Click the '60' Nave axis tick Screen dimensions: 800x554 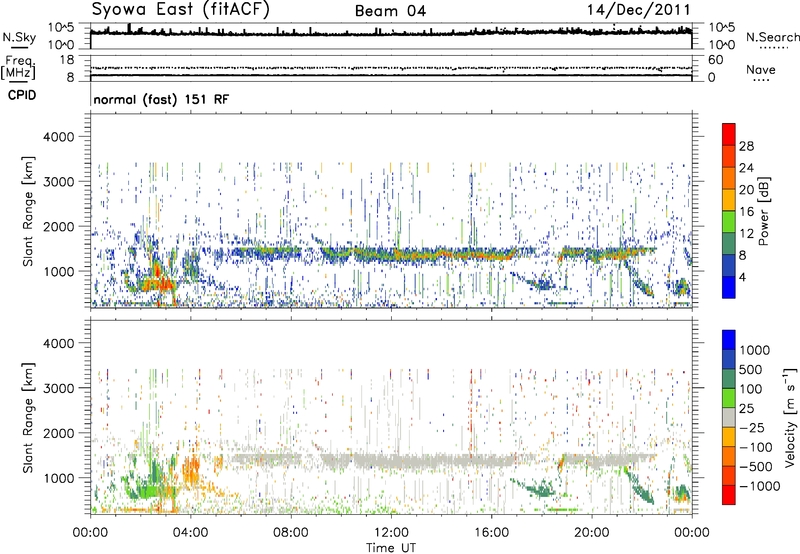coord(715,60)
